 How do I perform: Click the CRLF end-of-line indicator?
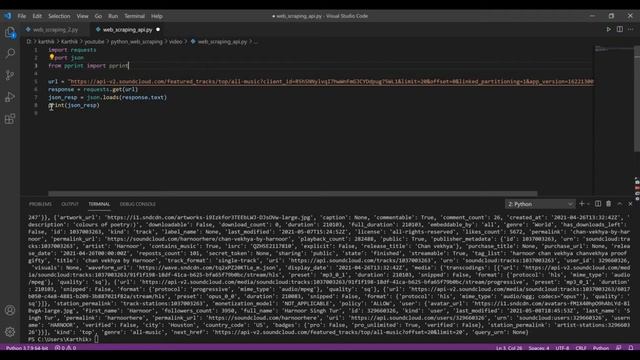click(x=581, y=348)
